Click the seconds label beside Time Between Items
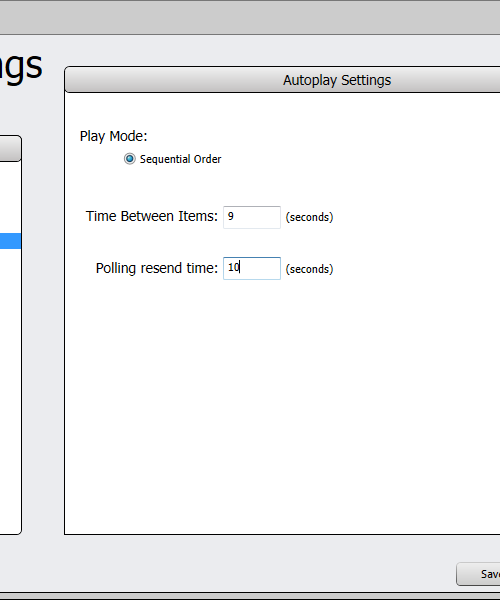 (x=309, y=217)
